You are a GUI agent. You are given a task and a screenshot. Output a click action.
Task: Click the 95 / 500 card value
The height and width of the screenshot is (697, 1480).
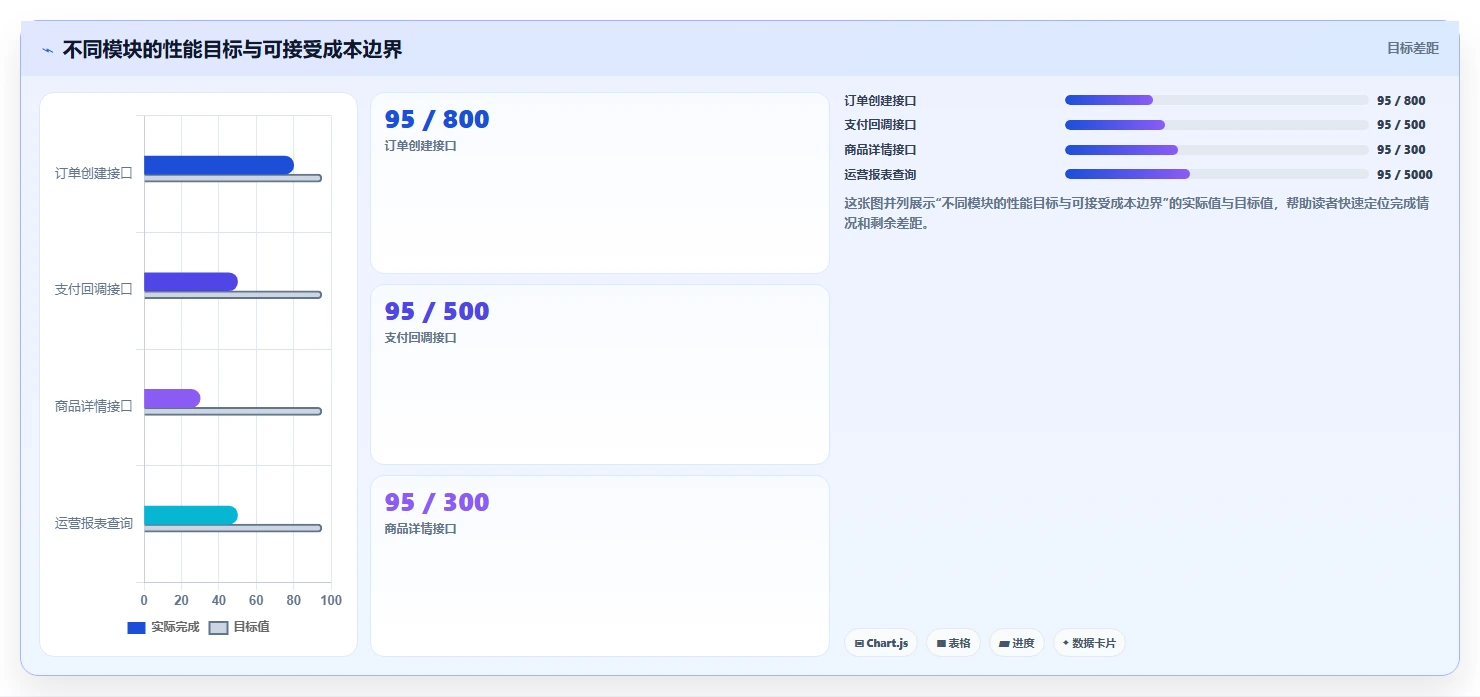[x=437, y=311]
